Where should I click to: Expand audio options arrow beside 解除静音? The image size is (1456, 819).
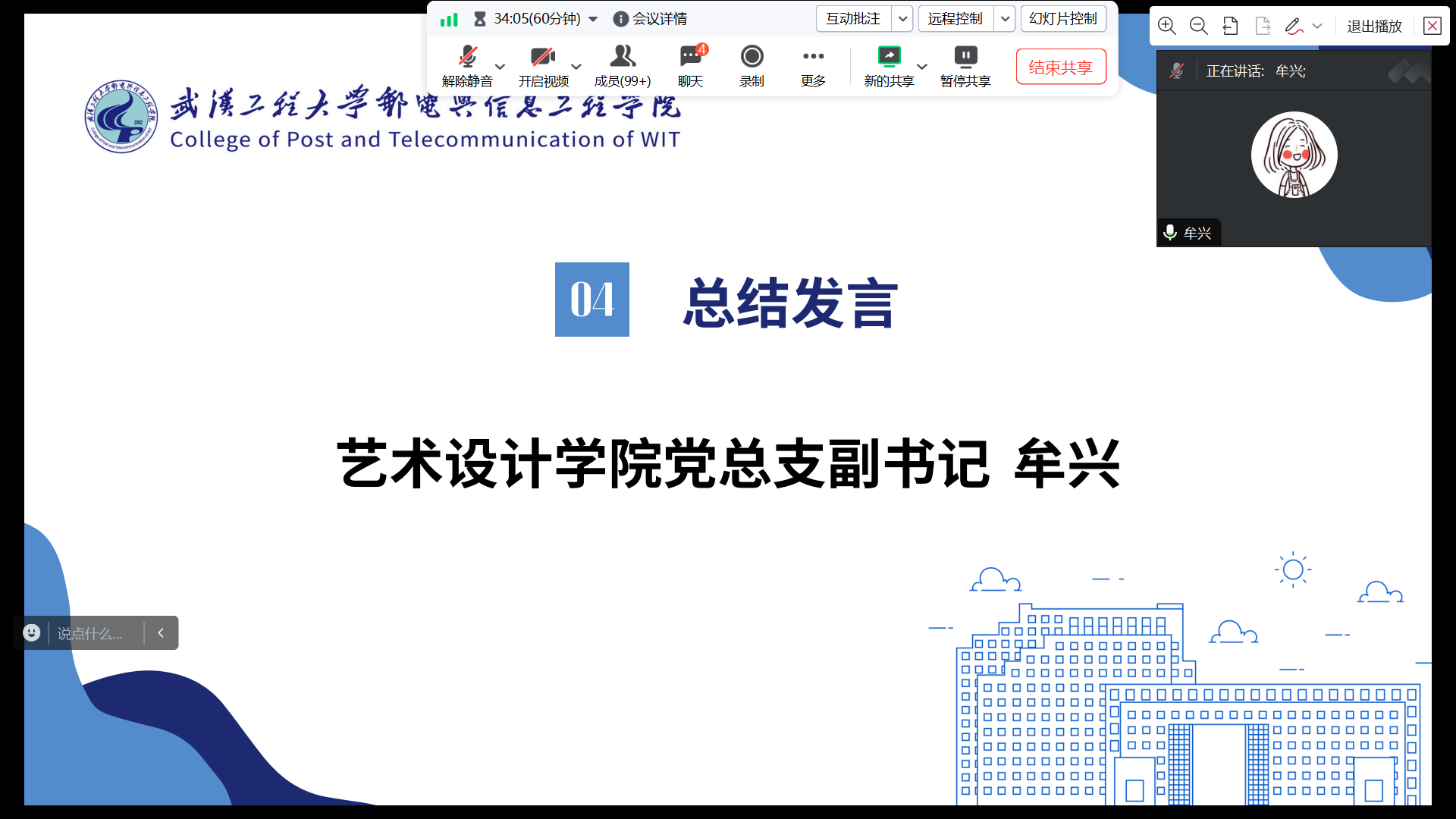(500, 66)
